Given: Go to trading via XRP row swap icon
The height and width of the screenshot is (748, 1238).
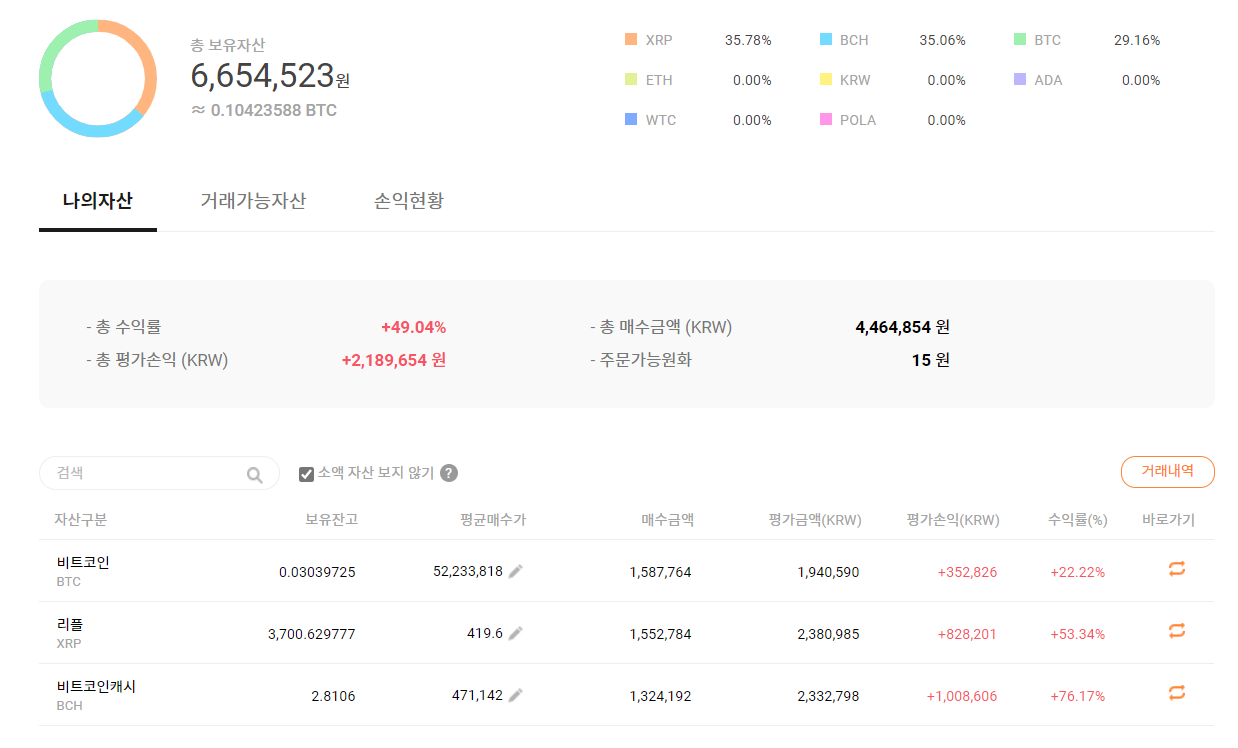Looking at the screenshot, I should [x=1177, y=631].
